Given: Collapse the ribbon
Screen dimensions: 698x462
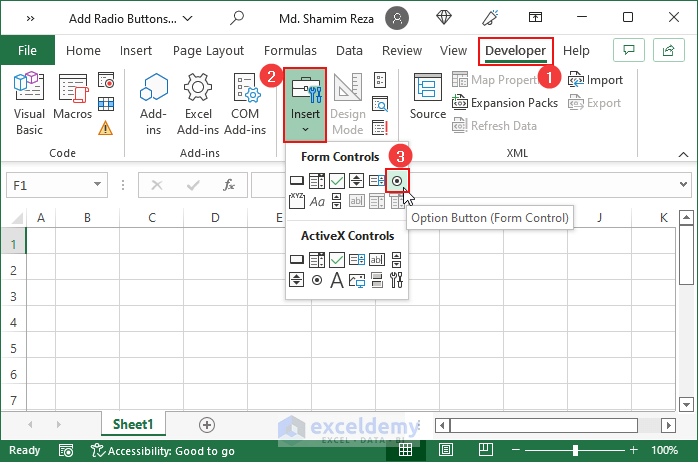Looking at the screenshot, I should point(683,154).
